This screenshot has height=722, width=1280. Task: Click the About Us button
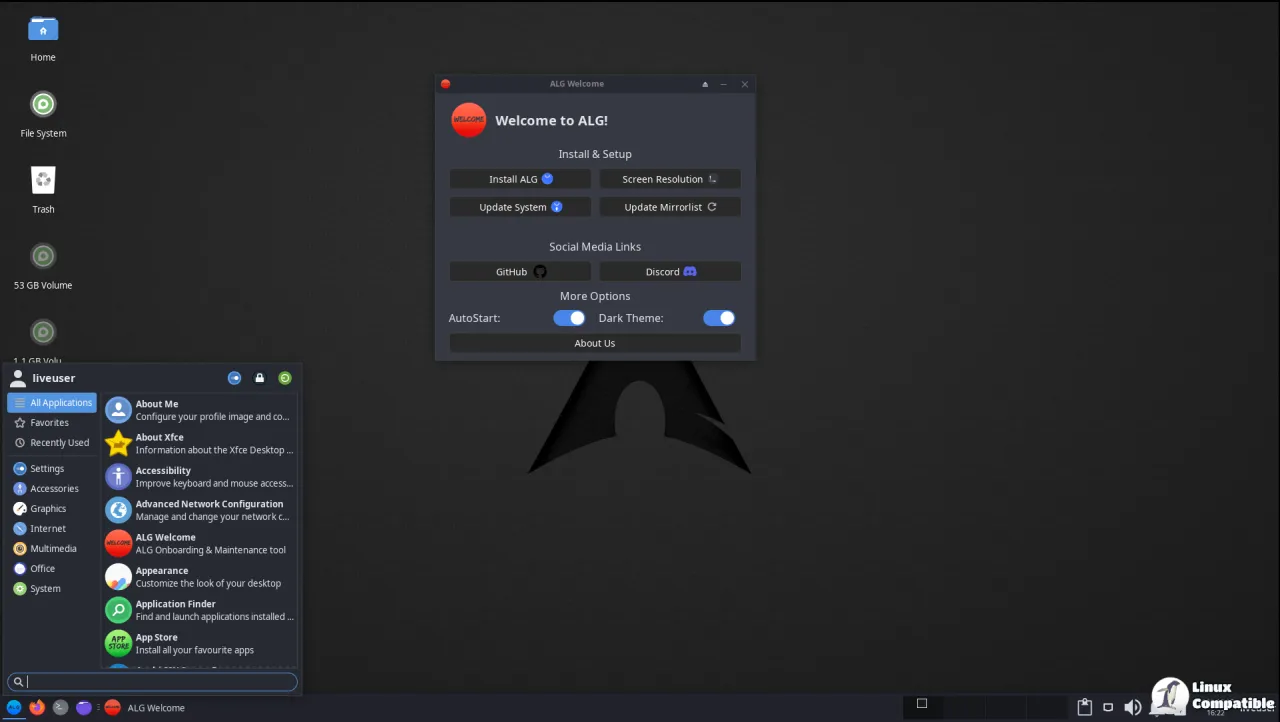[x=595, y=343]
